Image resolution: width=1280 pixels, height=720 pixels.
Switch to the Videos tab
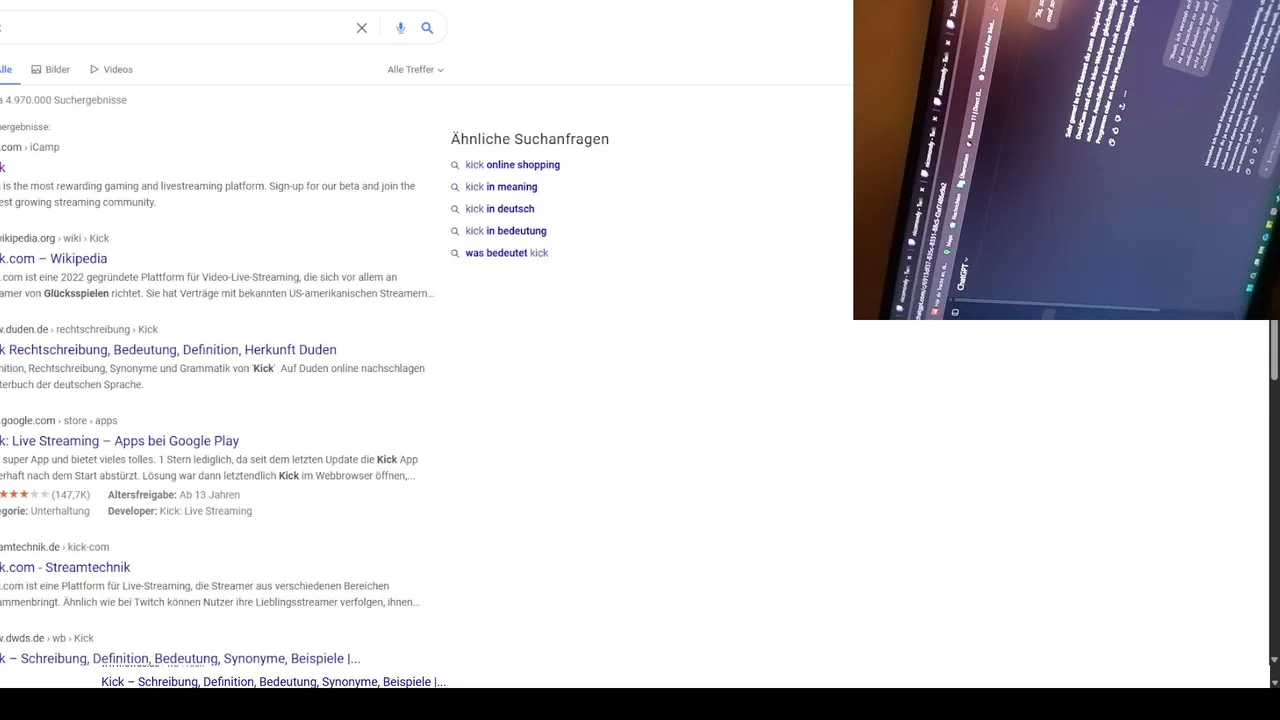click(111, 70)
